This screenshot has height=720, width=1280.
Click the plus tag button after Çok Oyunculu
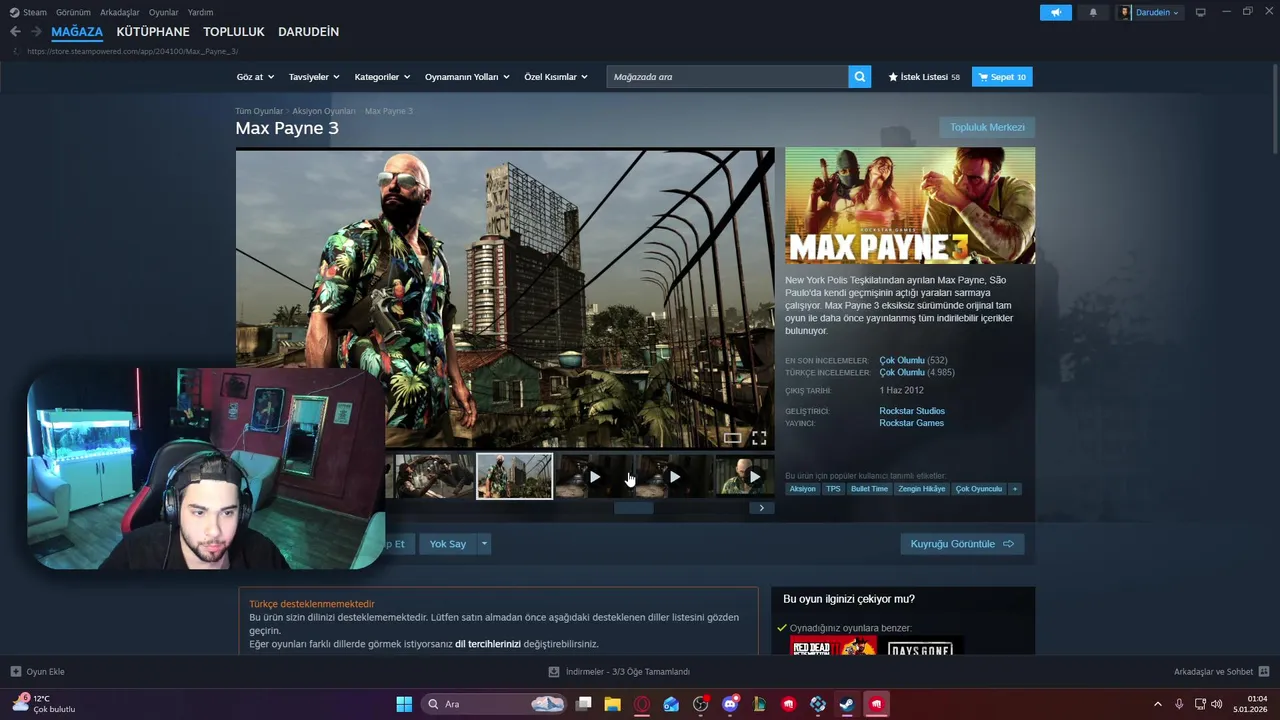coord(1014,489)
